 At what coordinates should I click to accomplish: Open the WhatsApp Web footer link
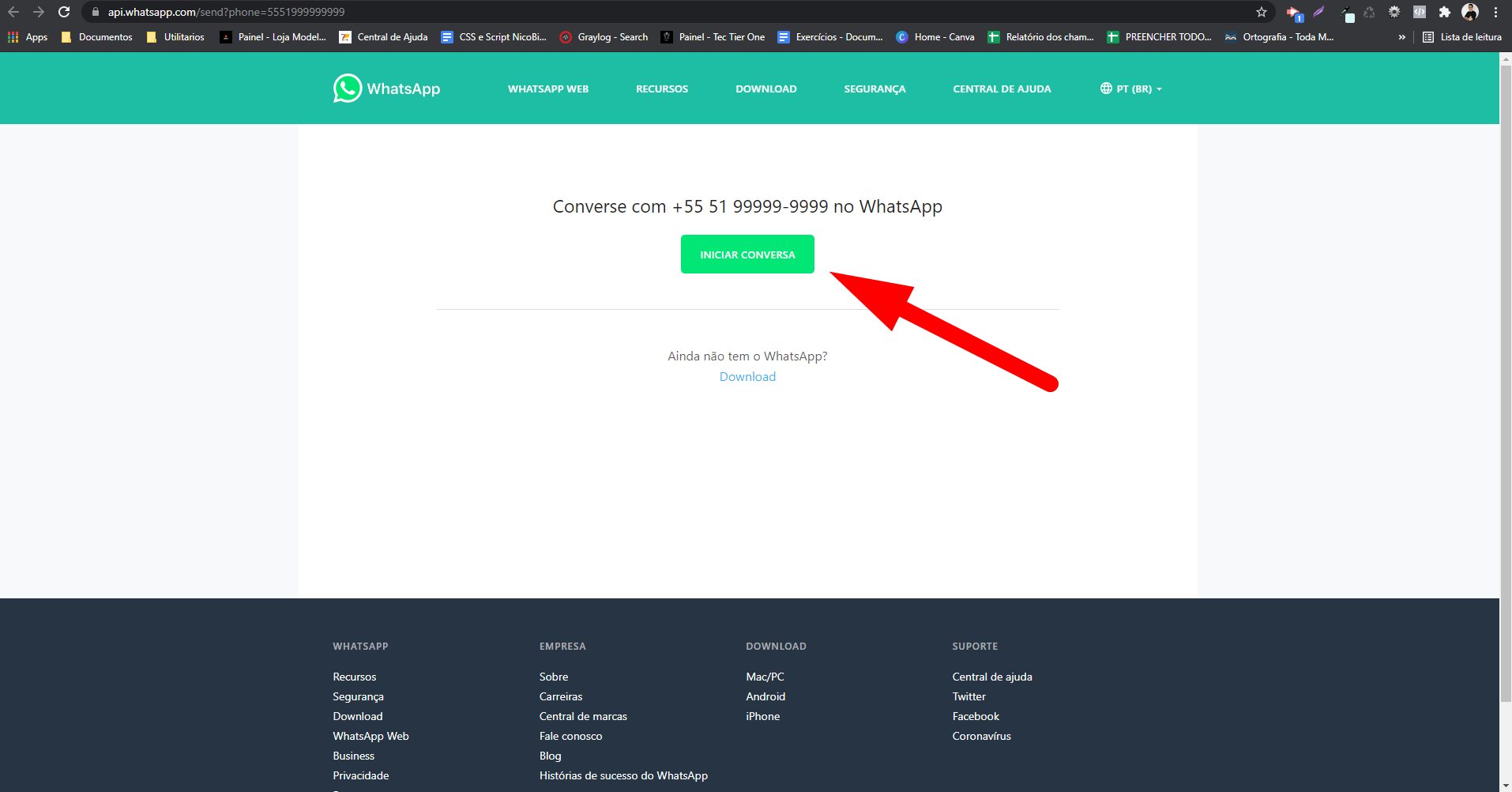click(370, 736)
